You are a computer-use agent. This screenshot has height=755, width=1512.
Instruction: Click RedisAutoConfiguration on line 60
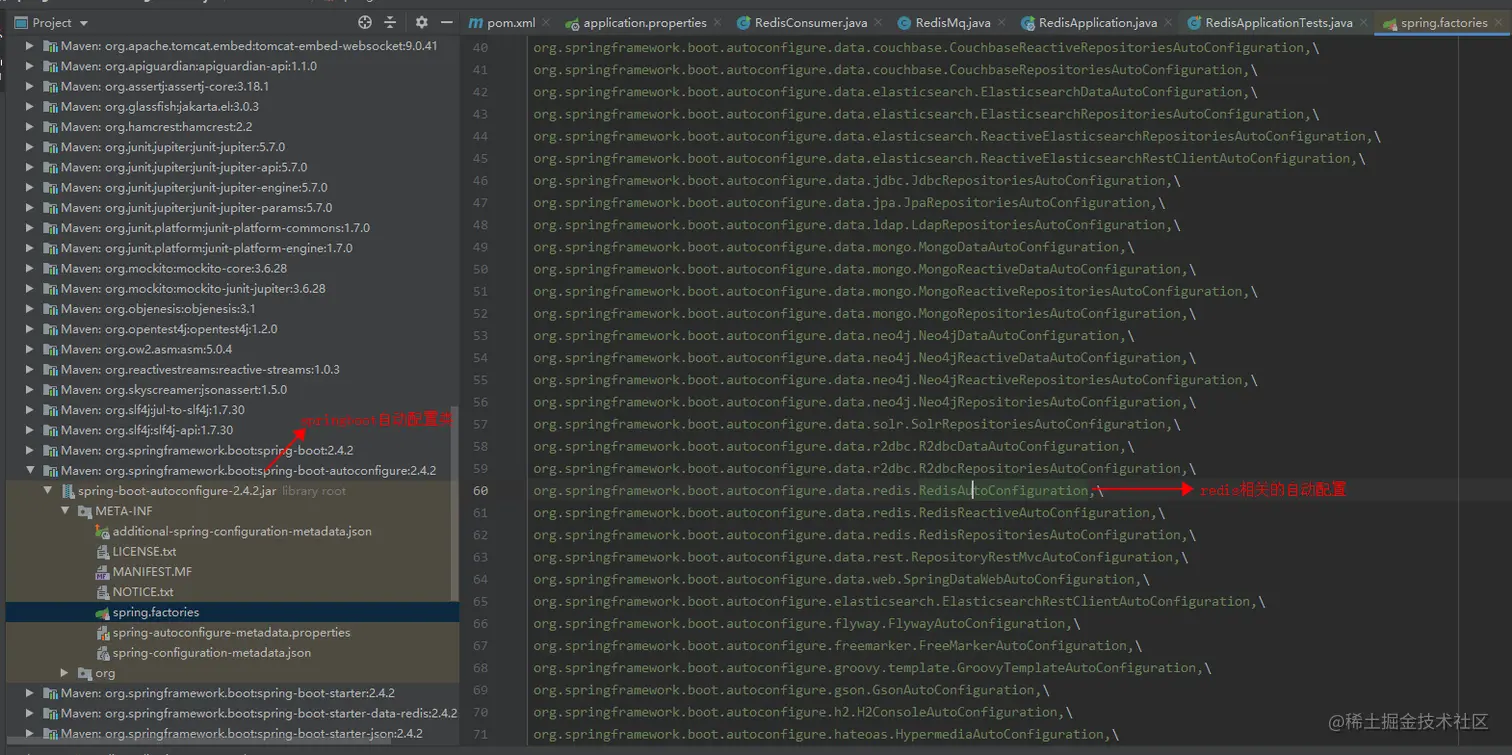[1002, 491]
